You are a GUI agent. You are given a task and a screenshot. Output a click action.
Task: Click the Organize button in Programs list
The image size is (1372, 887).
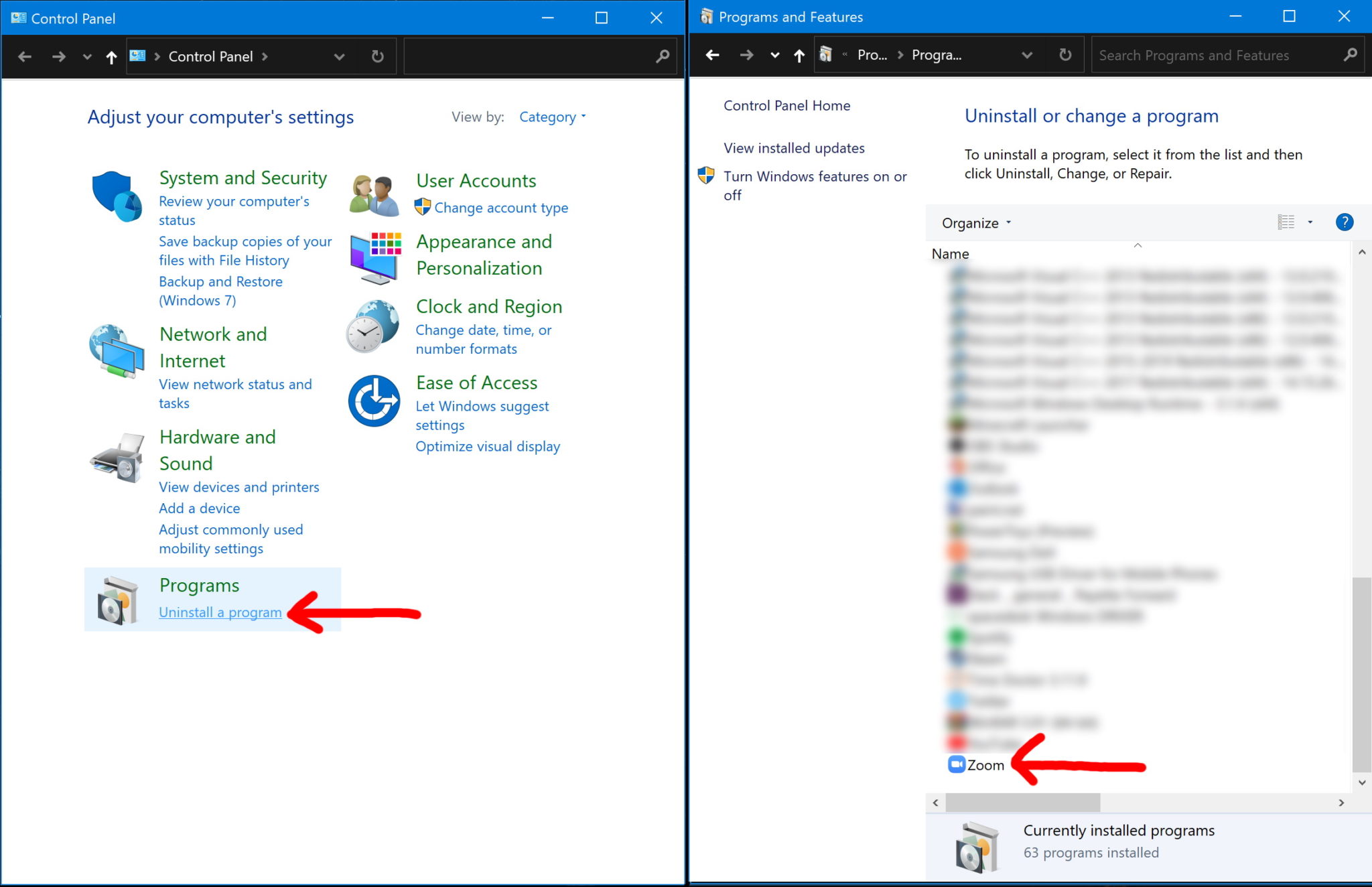[x=975, y=222]
